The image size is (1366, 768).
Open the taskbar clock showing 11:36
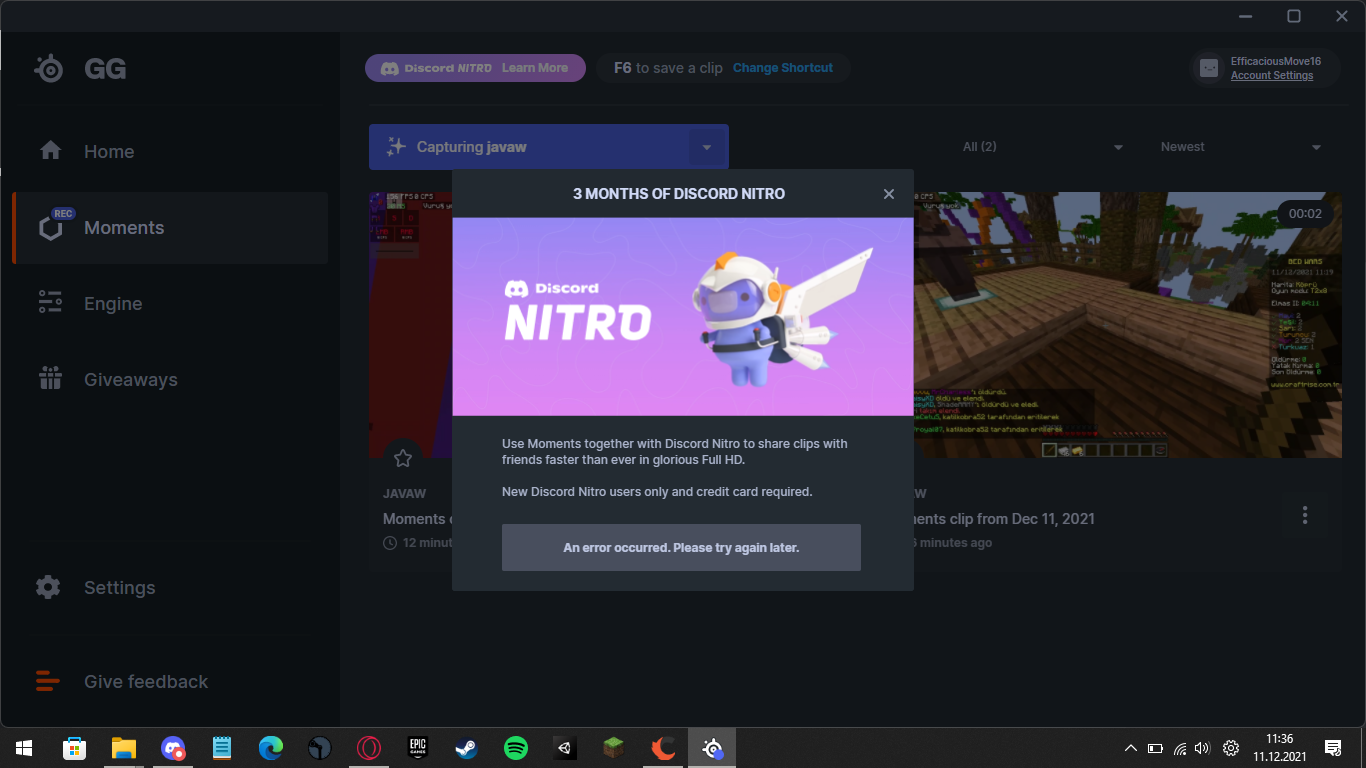(x=1279, y=748)
